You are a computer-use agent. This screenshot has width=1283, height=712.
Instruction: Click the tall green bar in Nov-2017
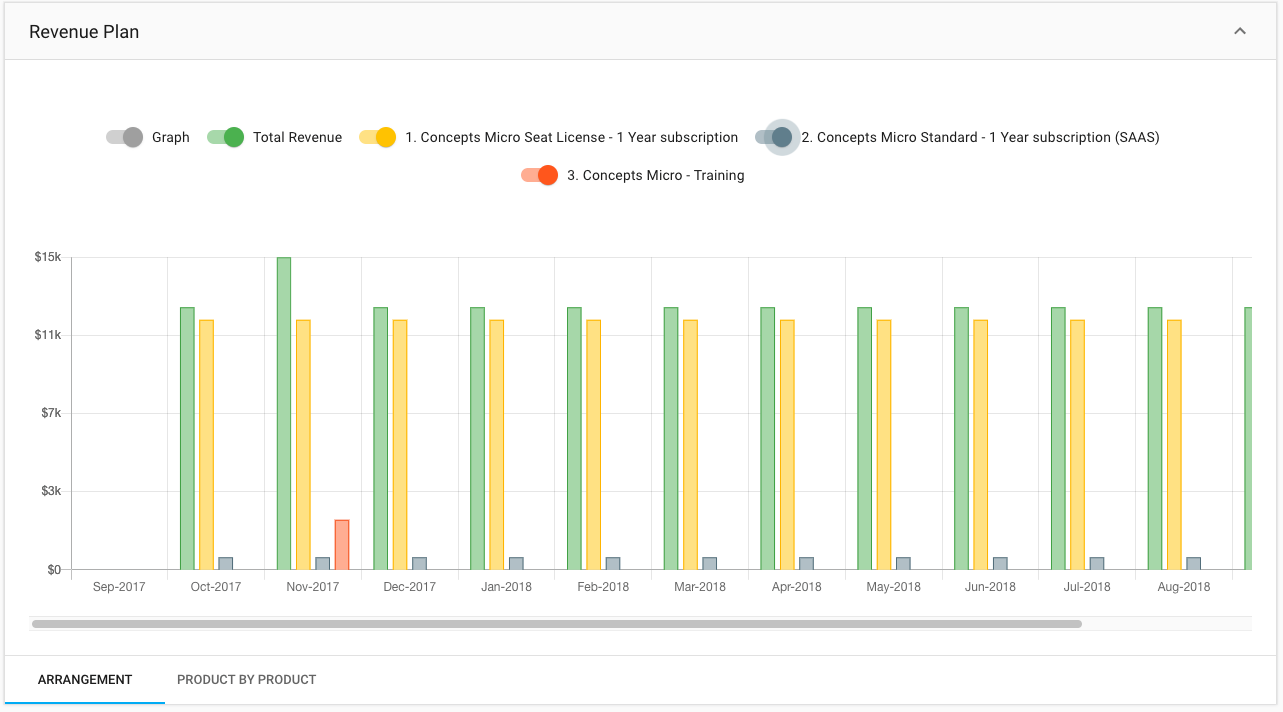[x=284, y=413]
